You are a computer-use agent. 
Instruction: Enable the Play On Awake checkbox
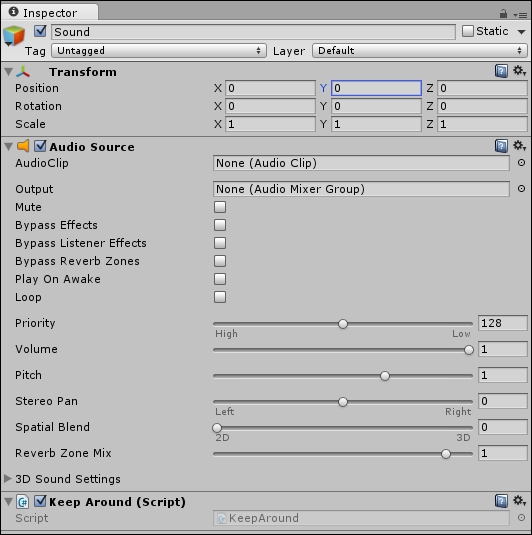[220, 279]
